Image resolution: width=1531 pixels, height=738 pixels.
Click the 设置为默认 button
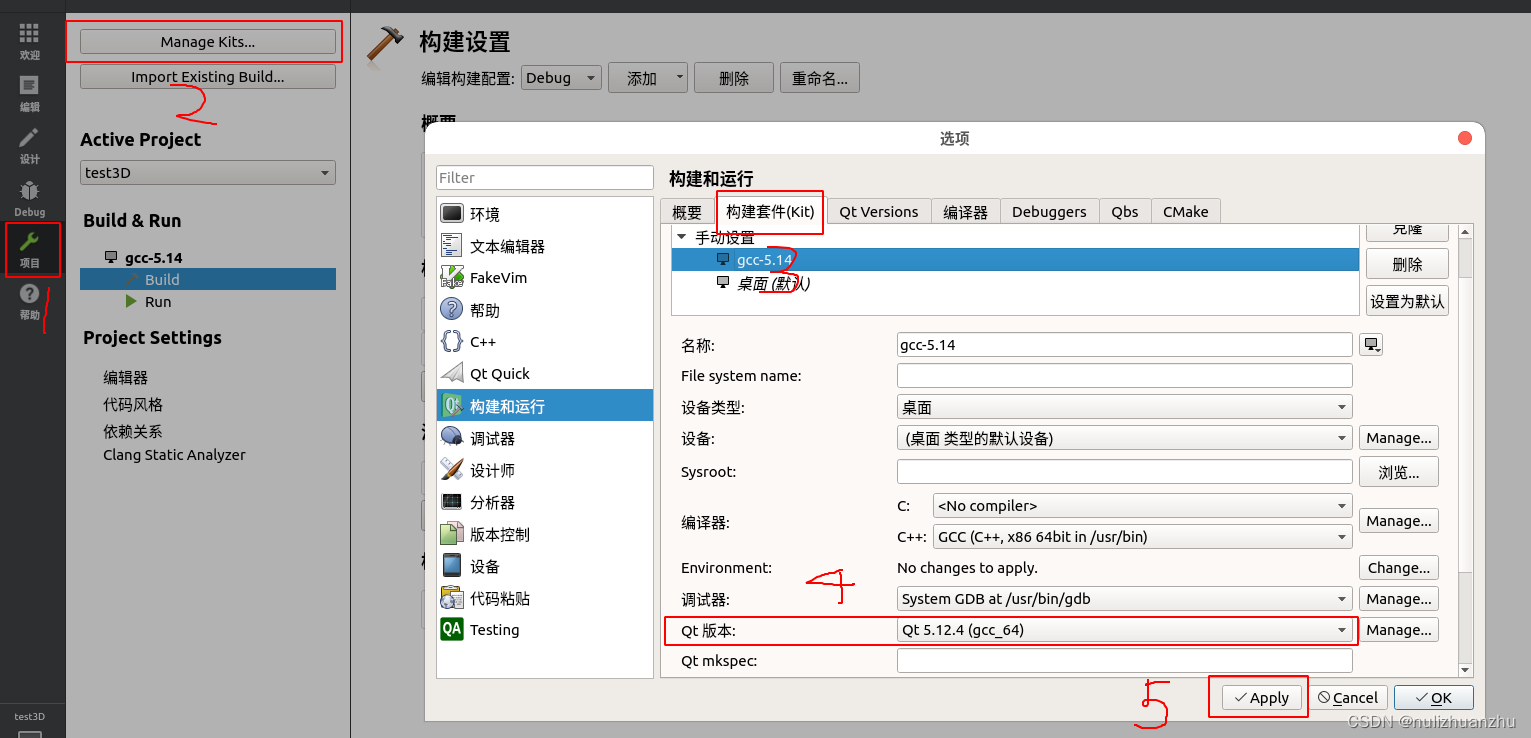[x=1406, y=300]
